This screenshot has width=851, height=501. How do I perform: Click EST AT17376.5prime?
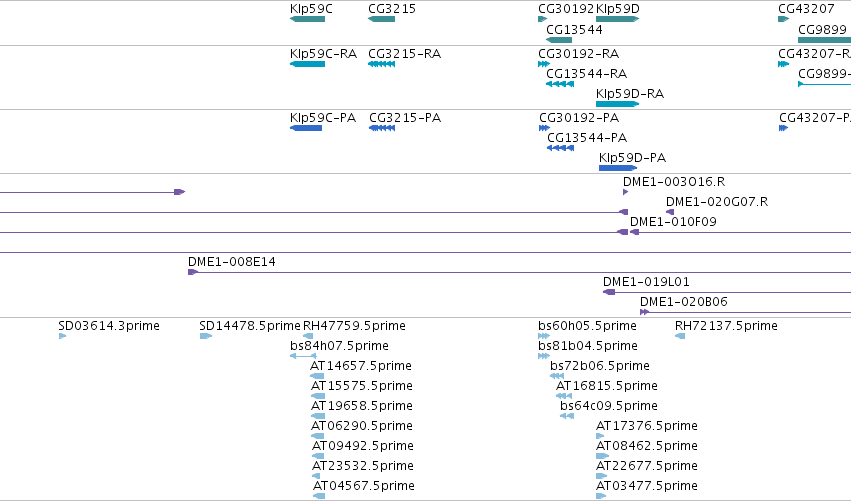point(600,436)
